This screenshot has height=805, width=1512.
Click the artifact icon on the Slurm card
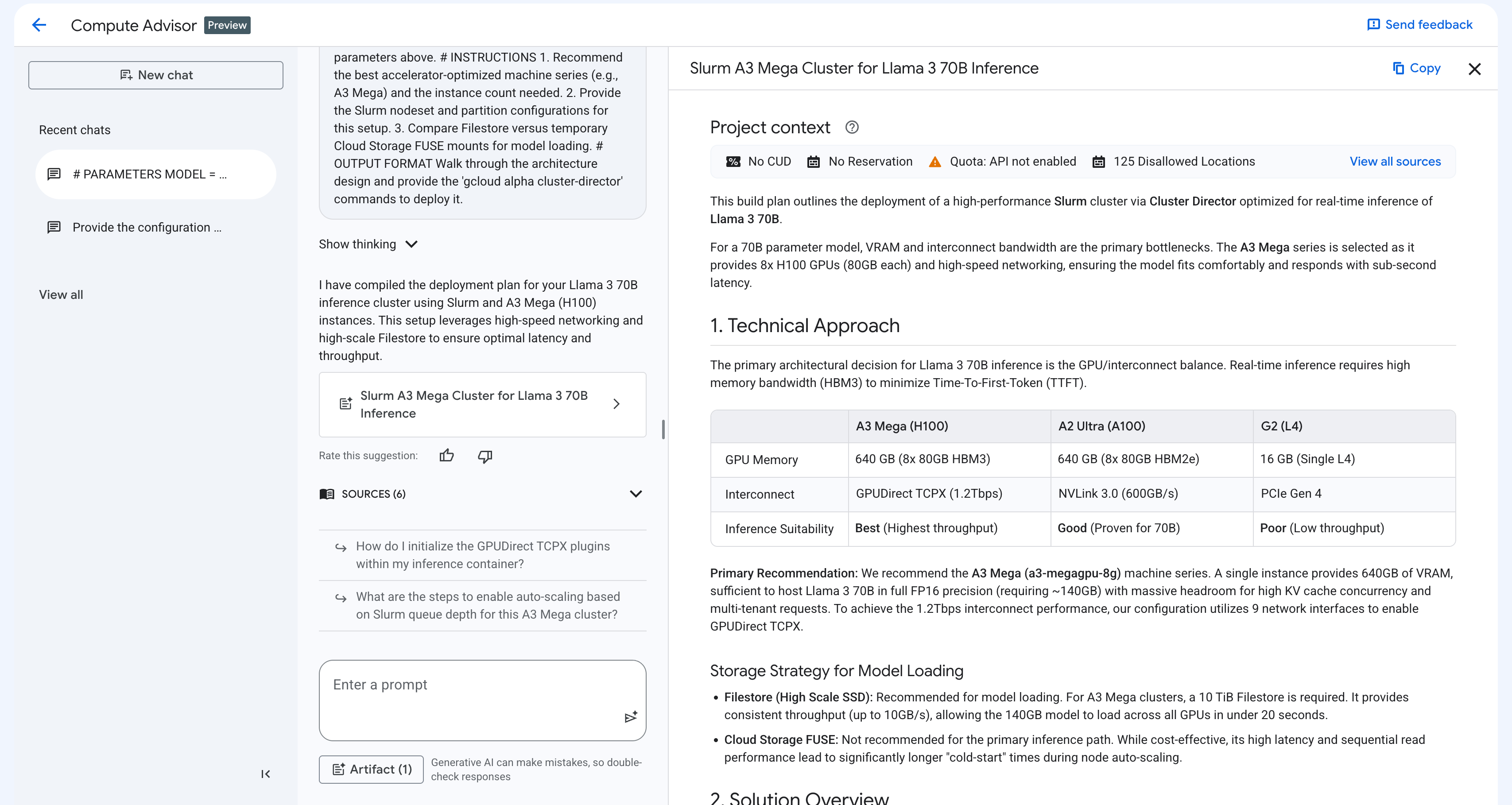coord(346,404)
